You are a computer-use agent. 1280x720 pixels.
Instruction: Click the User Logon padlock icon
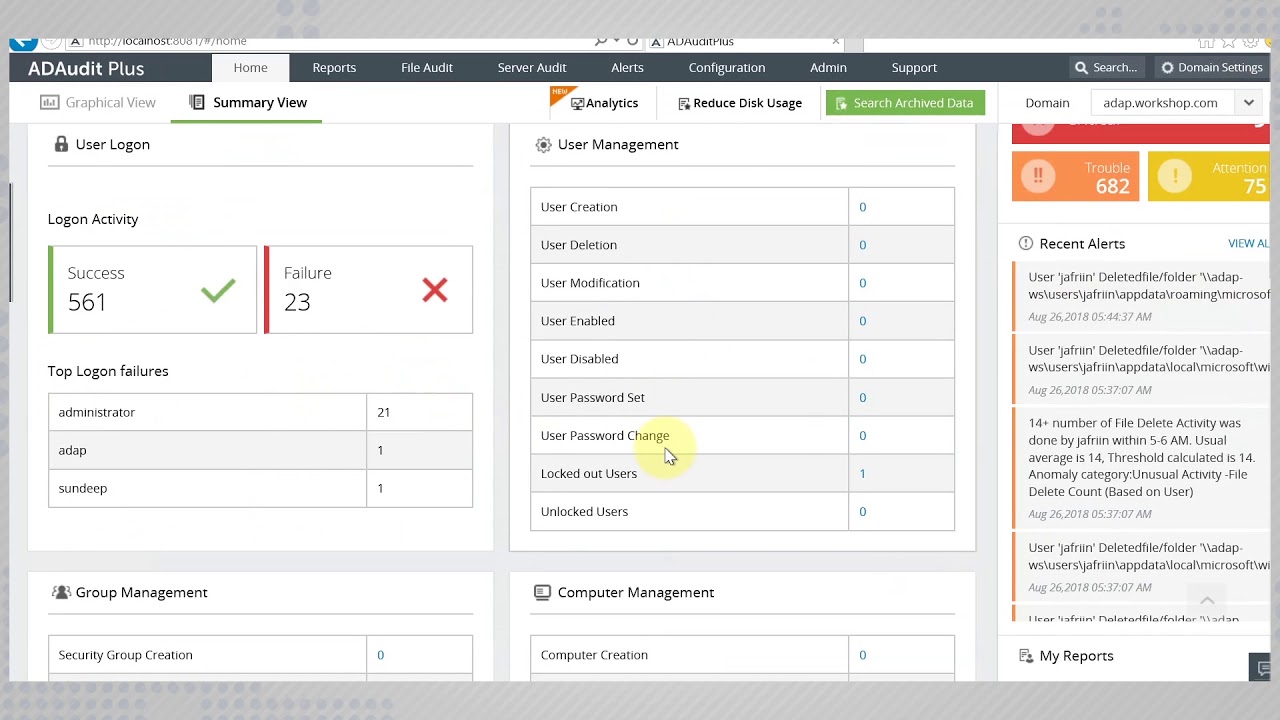(x=61, y=144)
